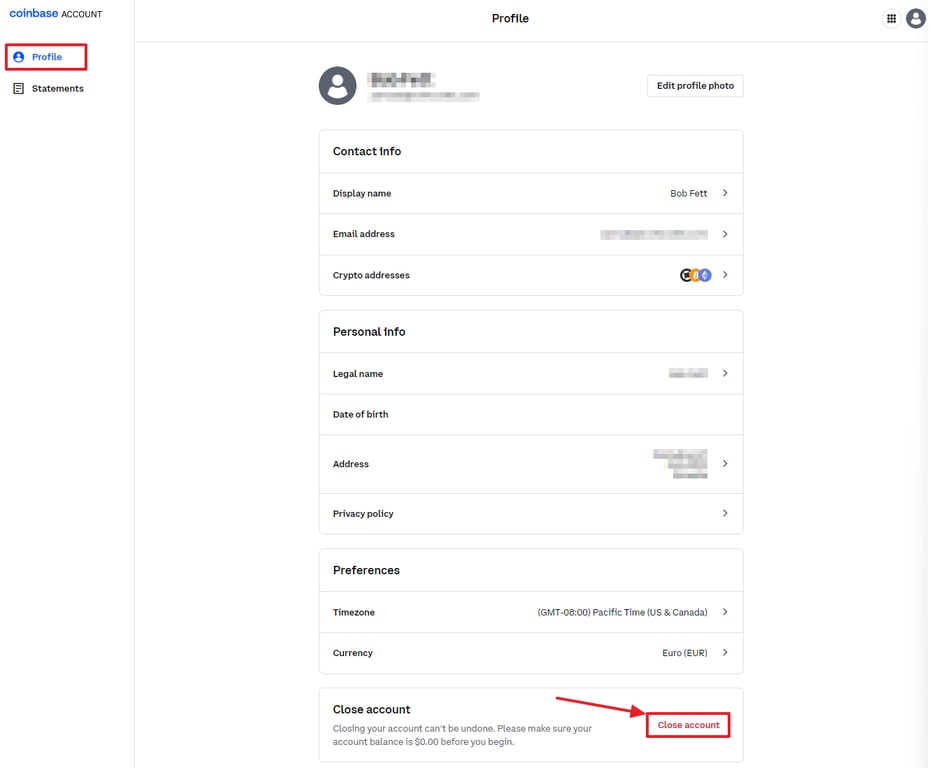Open the Currency setting row
The image size is (929, 768).
point(530,651)
